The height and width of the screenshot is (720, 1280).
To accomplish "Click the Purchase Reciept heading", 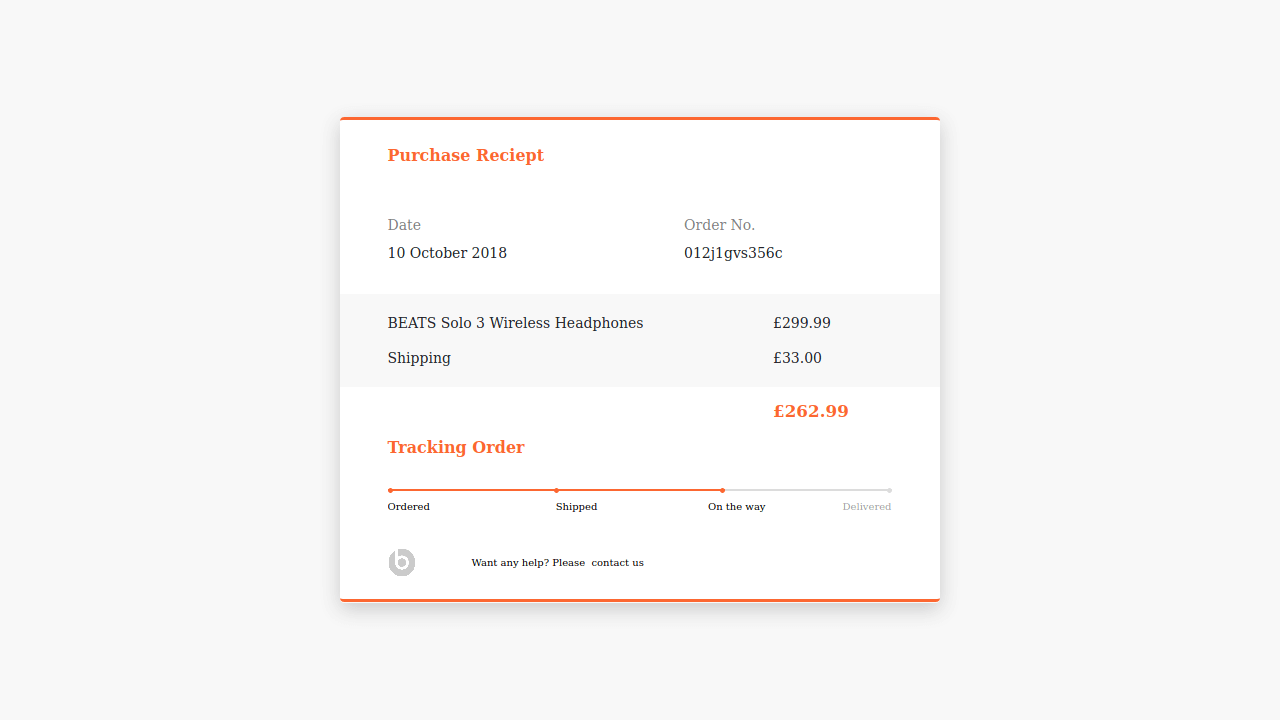I will pos(465,155).
